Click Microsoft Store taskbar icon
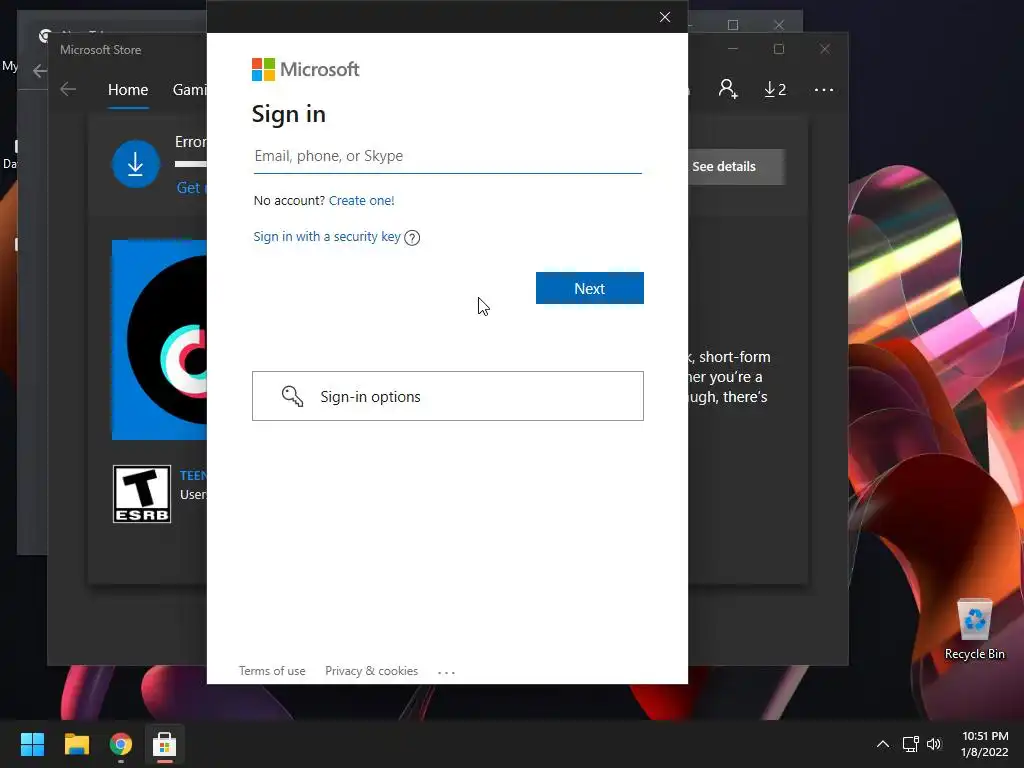This screenshot has height=768, width=1024. (x=165, y=744)
